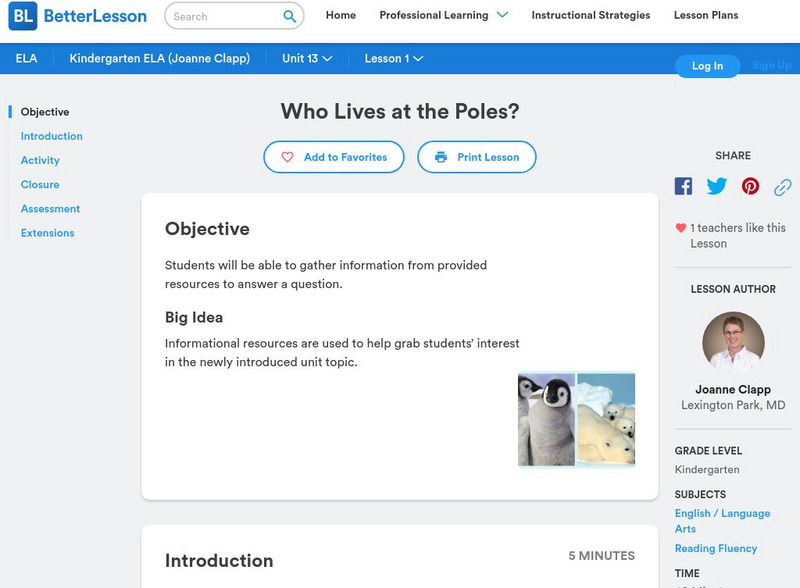Click the red heart likes icon
The height and width of the screenshot is (588, 800).
(x=681, y=228)
